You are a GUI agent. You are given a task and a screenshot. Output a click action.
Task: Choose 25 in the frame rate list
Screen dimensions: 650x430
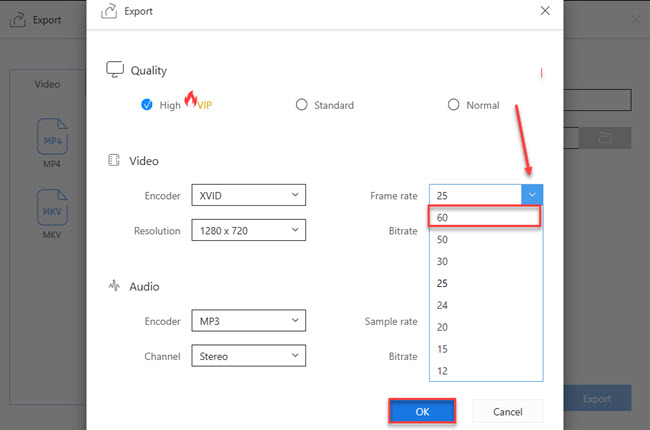(485, 283)
